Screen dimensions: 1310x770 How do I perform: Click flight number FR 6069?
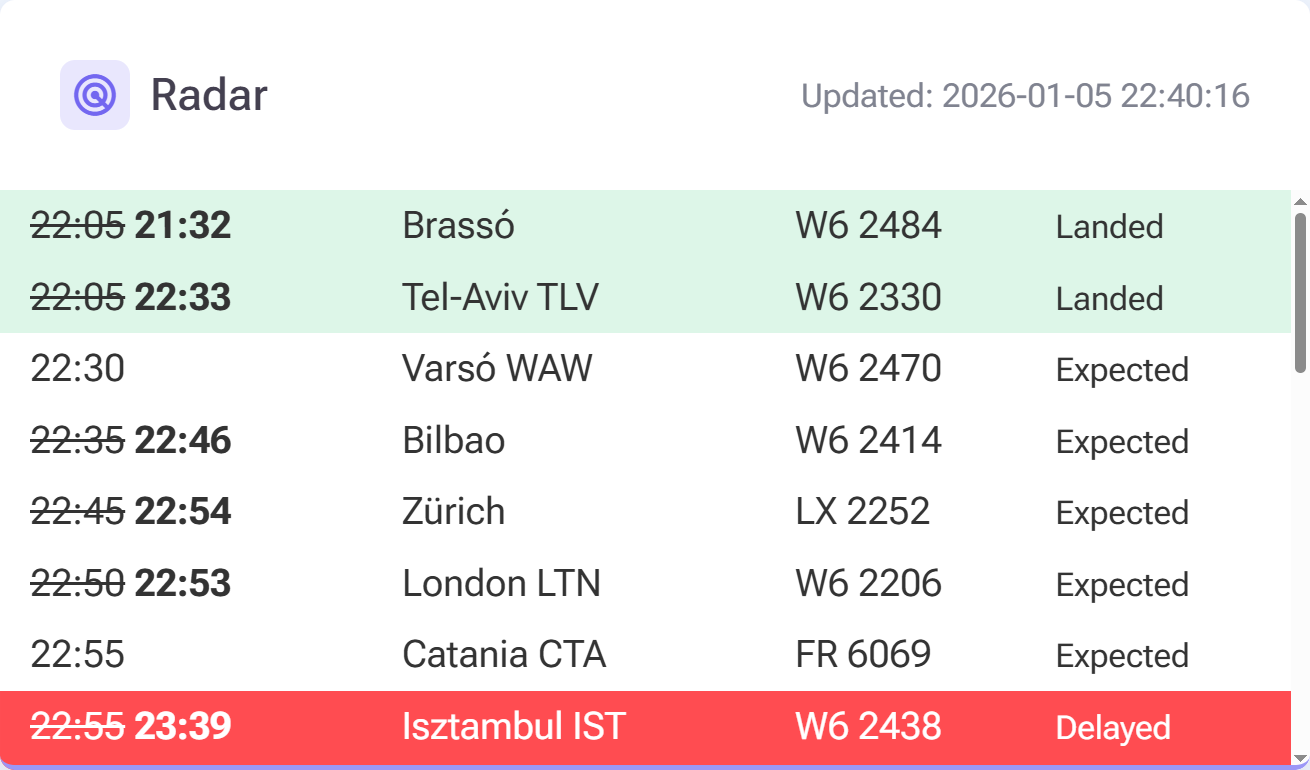click(863, 655)
